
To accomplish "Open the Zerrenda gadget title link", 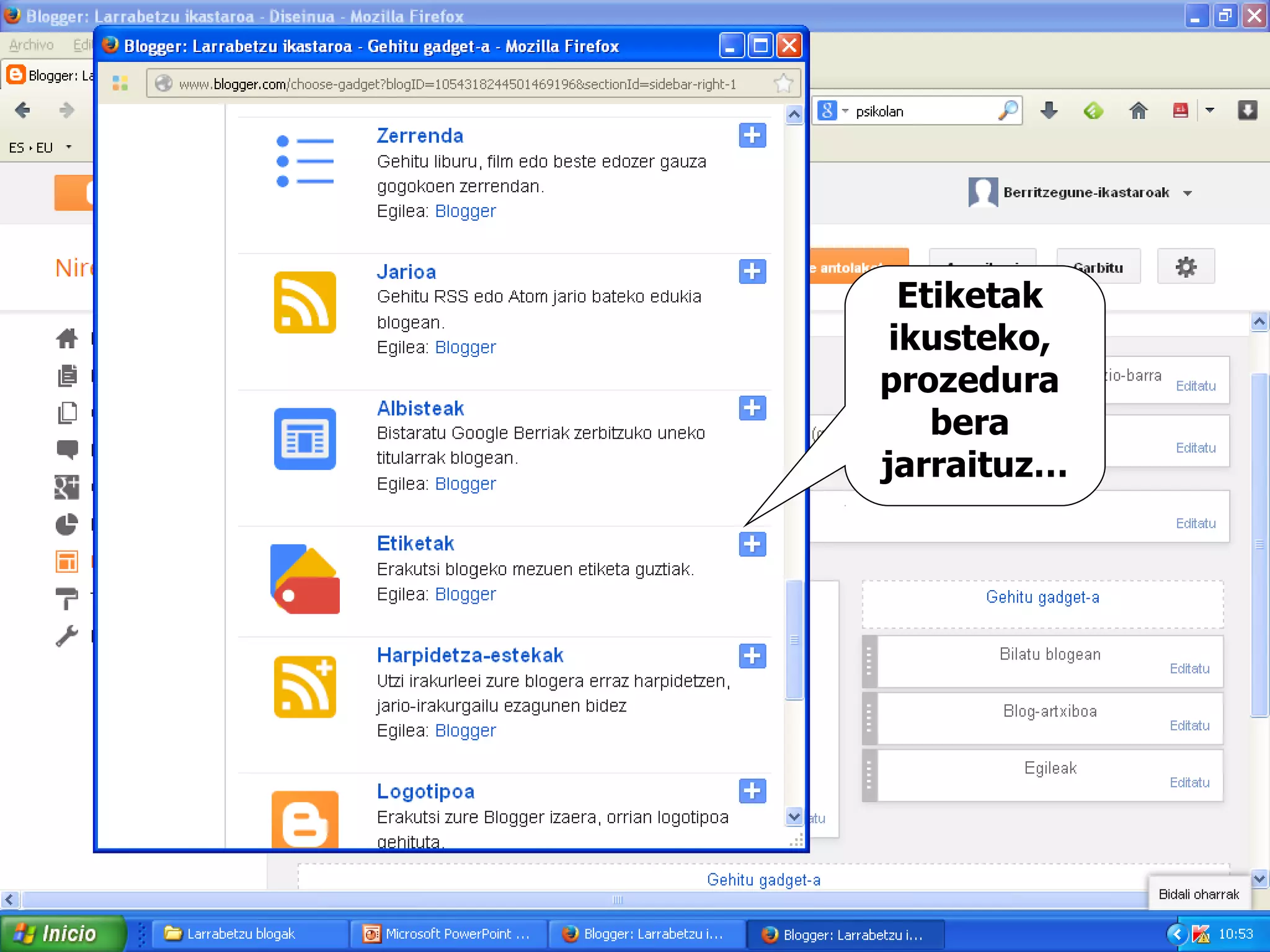I will [420, 136].
